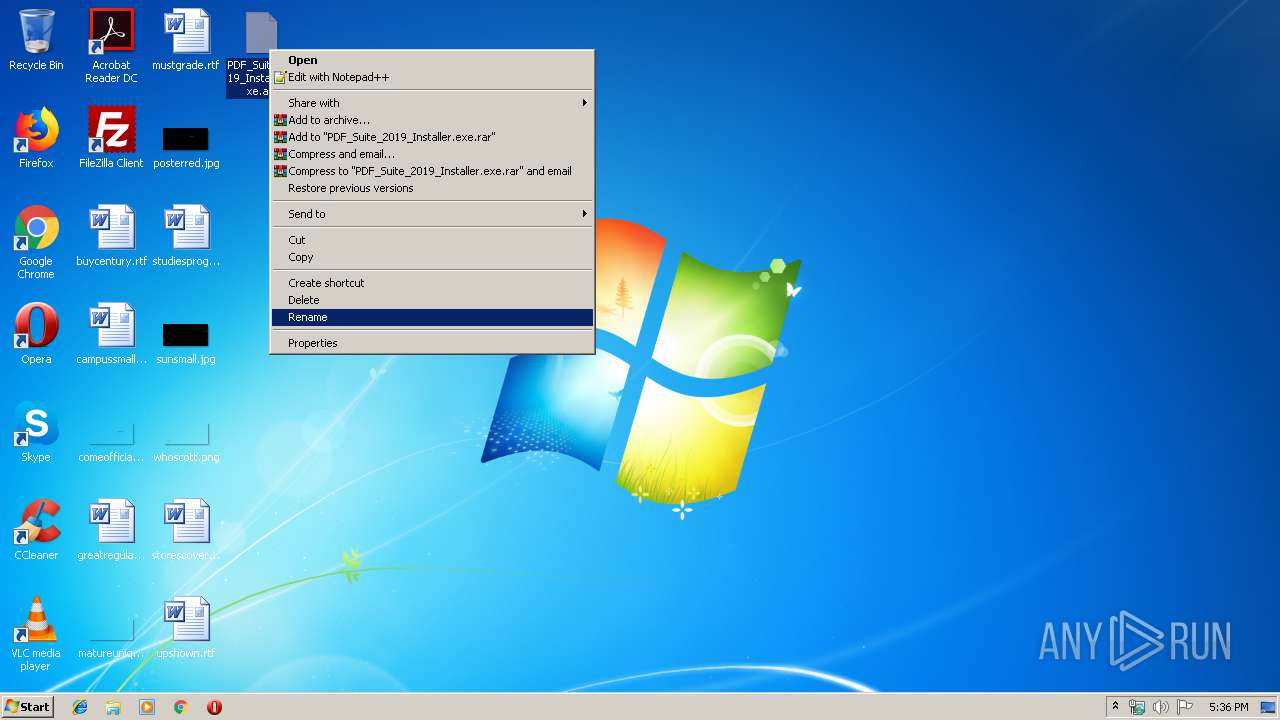
Task: Select the studiesprog... document icon
Action: click(186, 236)
